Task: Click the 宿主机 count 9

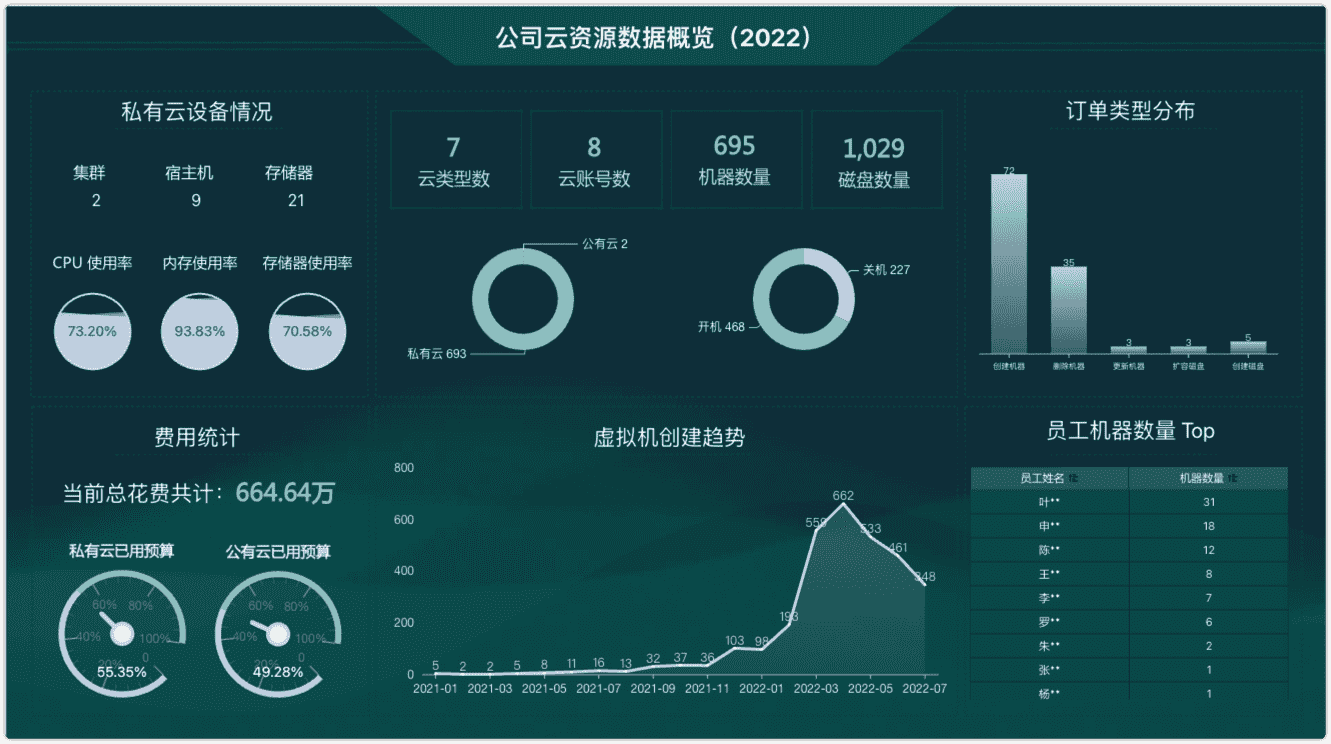Action: pos(196,201)
